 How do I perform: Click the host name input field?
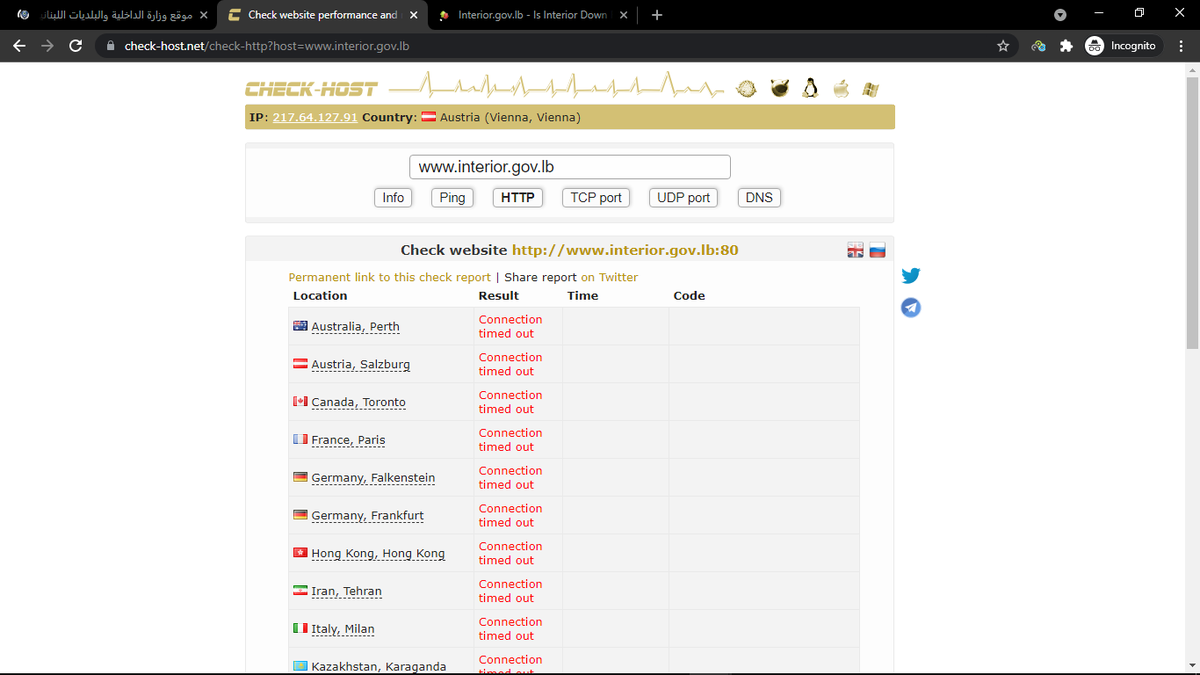tap(570, 167)
